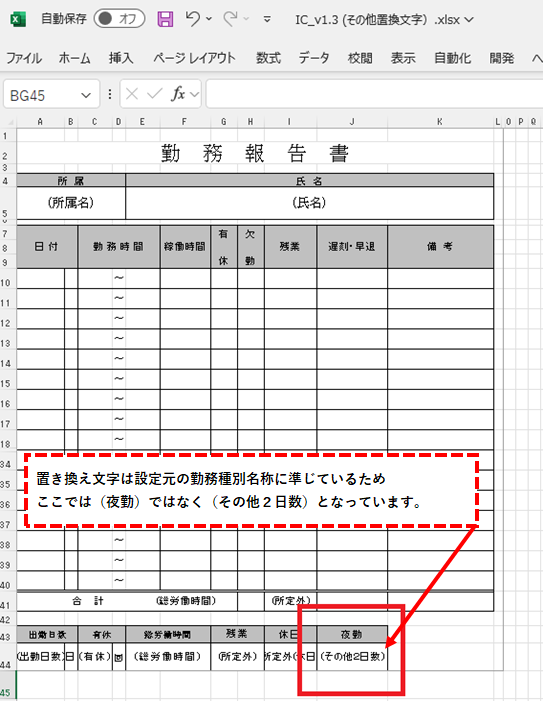Viewport: 543px width, 701px height.
Task: Click the Excel application icon
Action: click(18, 19)
